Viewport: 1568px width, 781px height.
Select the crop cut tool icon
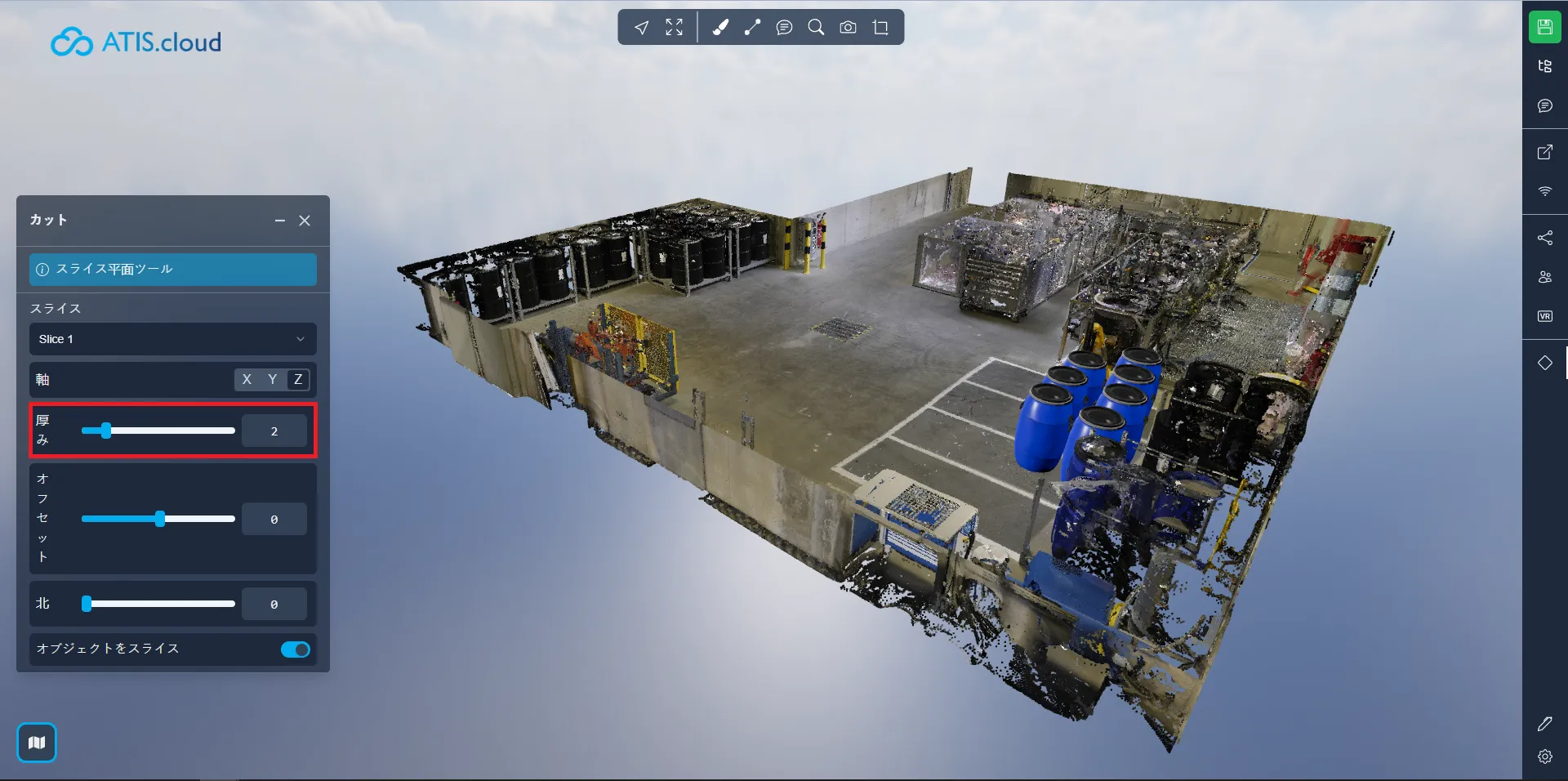[880, 28]
